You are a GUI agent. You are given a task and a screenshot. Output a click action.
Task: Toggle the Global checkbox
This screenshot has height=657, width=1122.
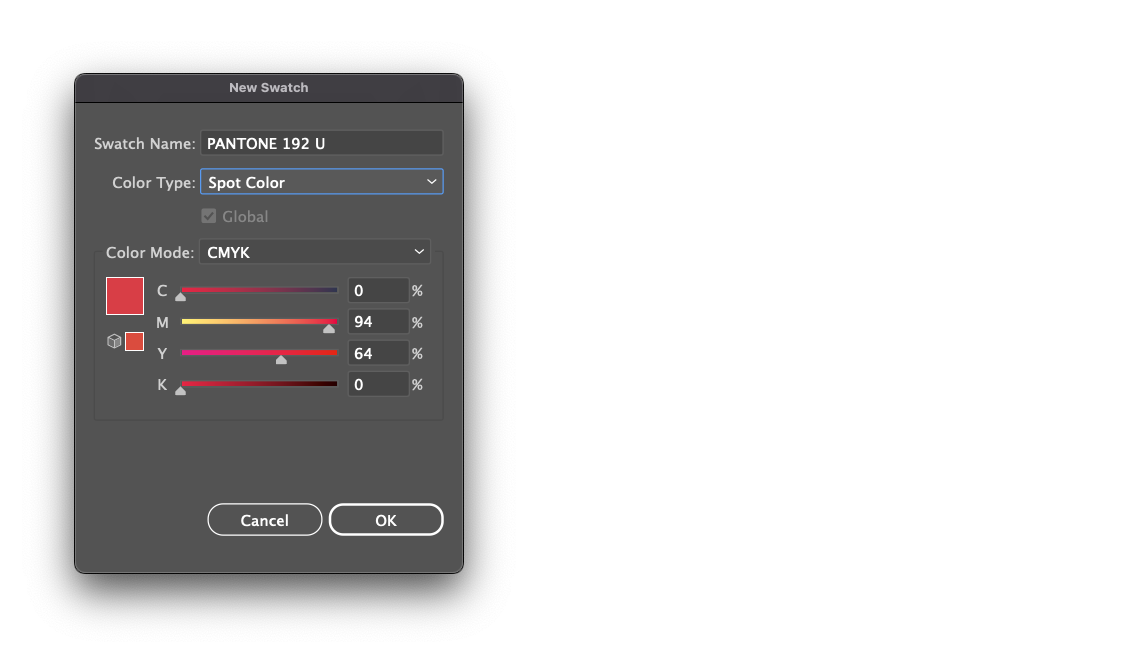click(x=209, y=216)
